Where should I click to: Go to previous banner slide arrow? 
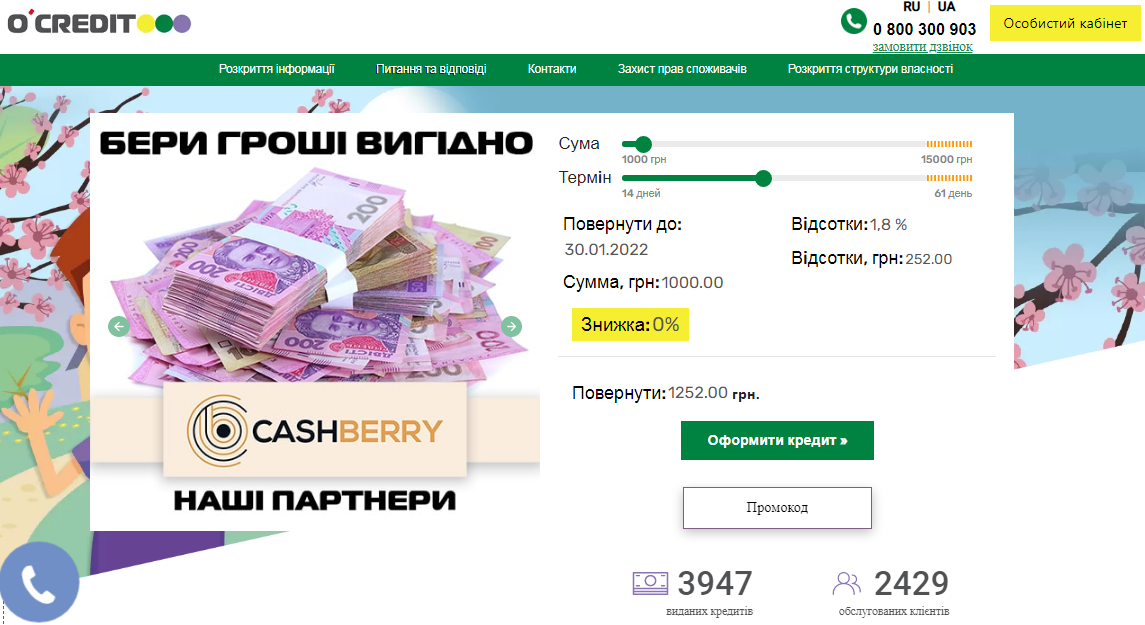pos(119,326)
